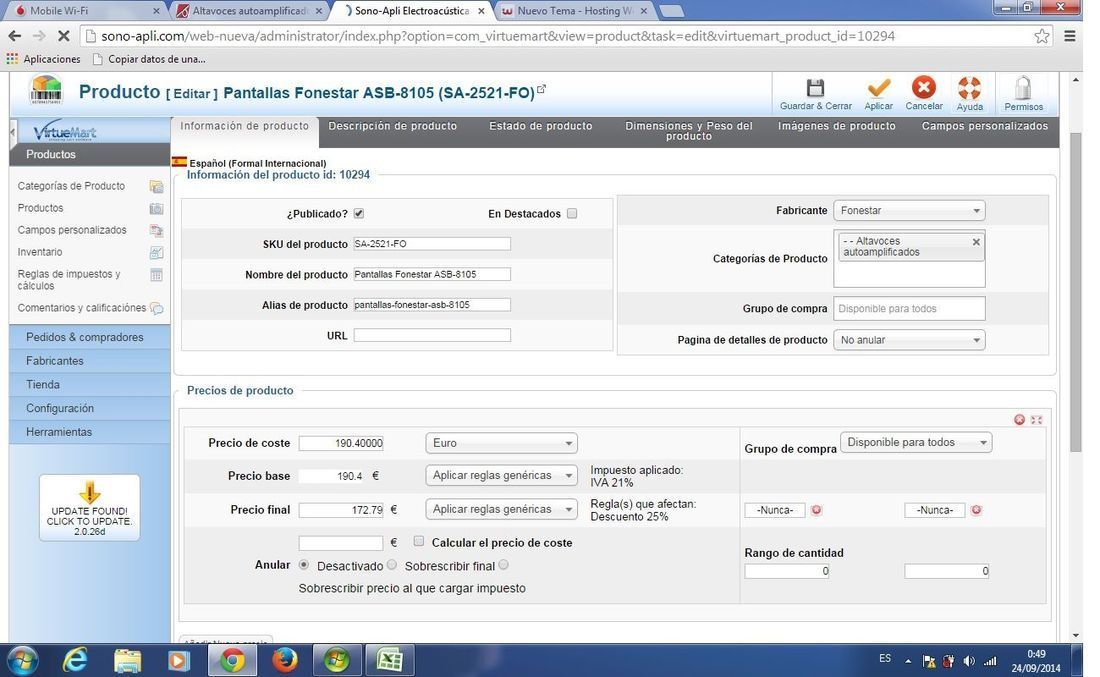
Task: Switch to Estado de producto tab
Action: pos(541,126)
